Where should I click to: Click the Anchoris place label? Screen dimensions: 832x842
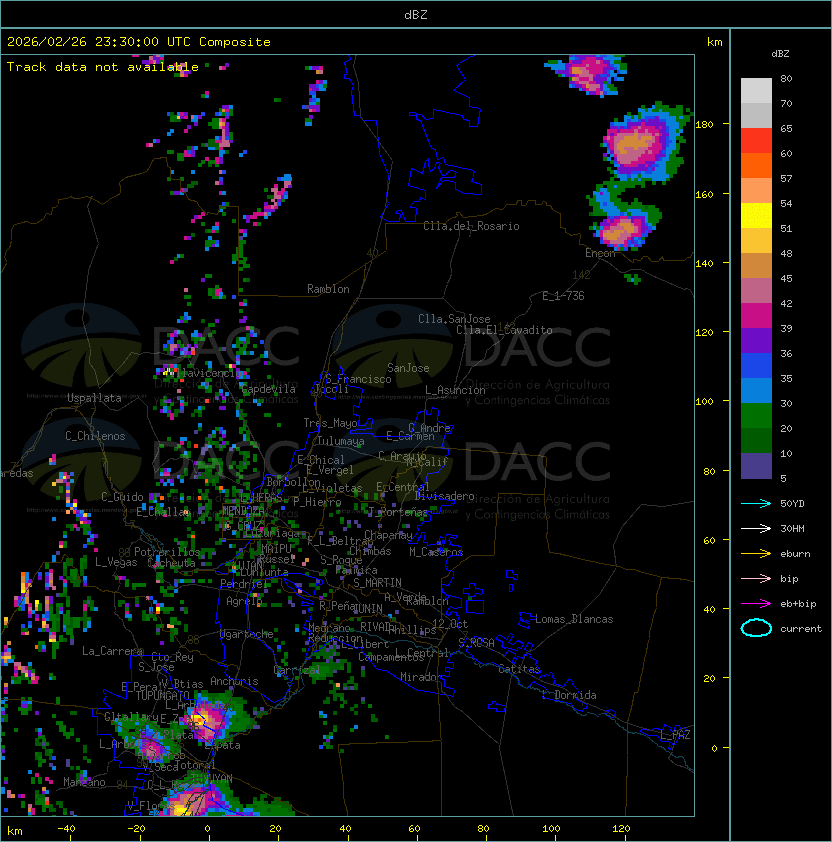tap(234, 681)
